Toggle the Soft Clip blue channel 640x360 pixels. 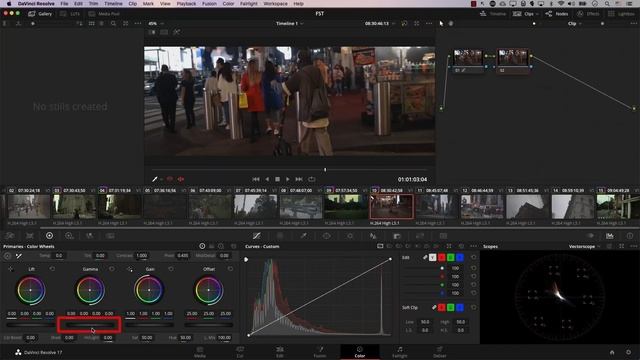(460, 307)
